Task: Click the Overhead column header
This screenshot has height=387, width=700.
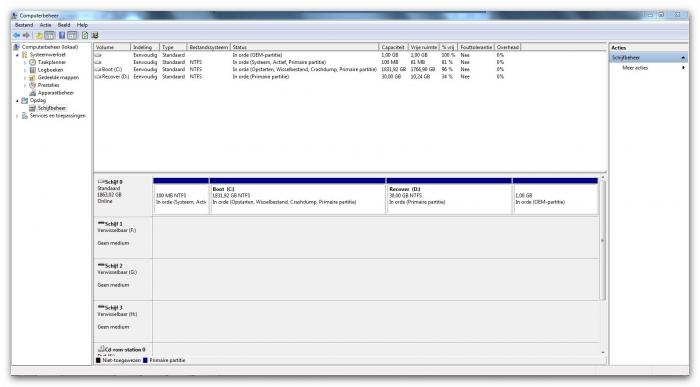Action: pyautogui.click(x=508, y=47)
